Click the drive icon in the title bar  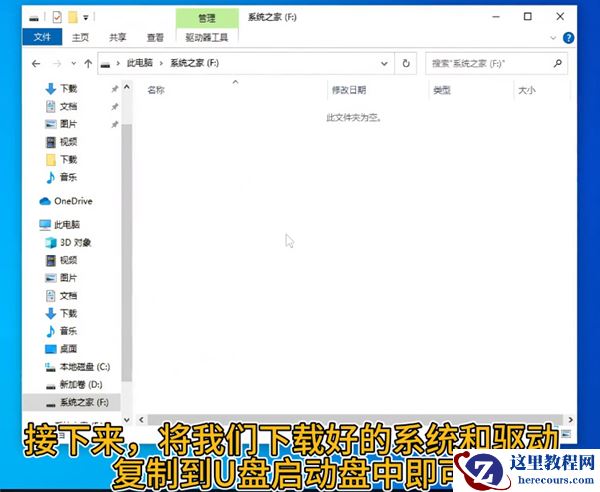pos(34,18)
